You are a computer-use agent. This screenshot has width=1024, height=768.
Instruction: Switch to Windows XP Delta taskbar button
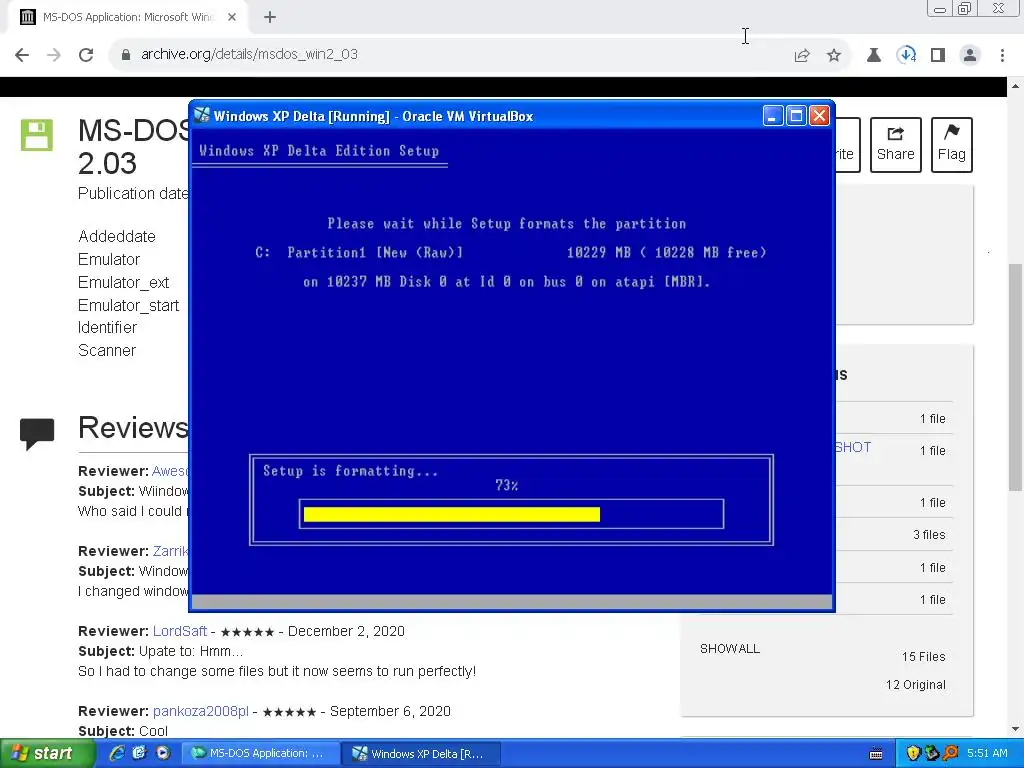point(423,754)
